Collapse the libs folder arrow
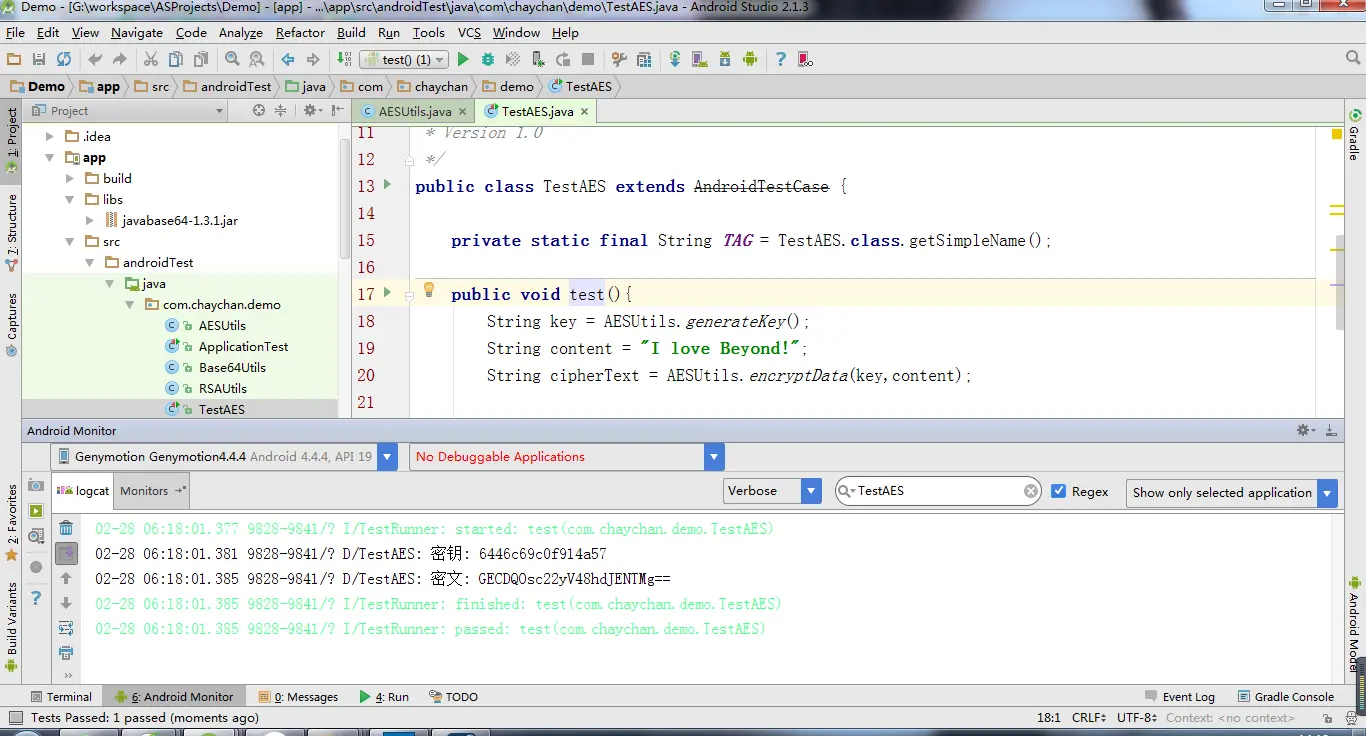 click(70, 199)
